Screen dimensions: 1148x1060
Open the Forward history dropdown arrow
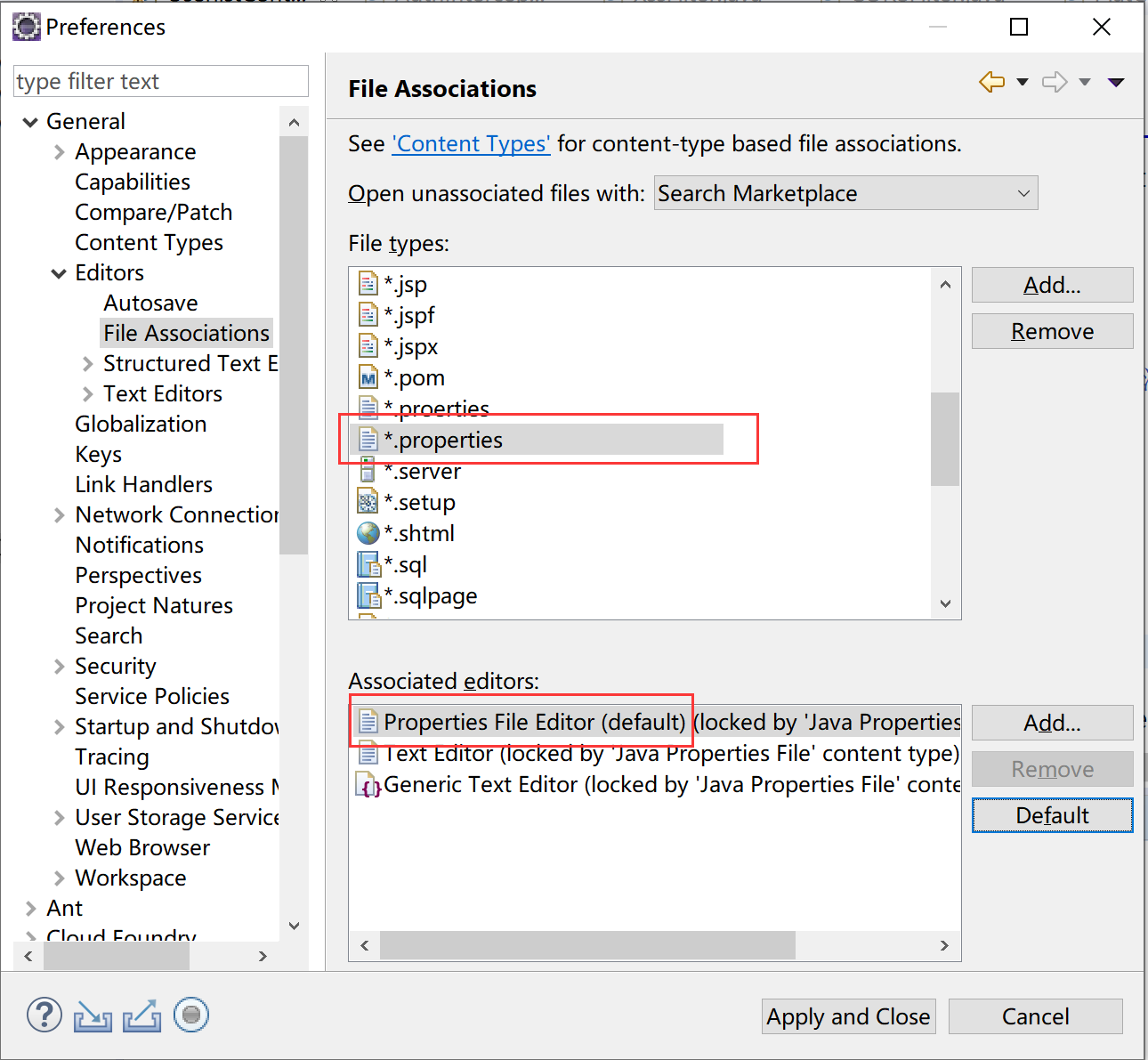[x=1085, y=82]
